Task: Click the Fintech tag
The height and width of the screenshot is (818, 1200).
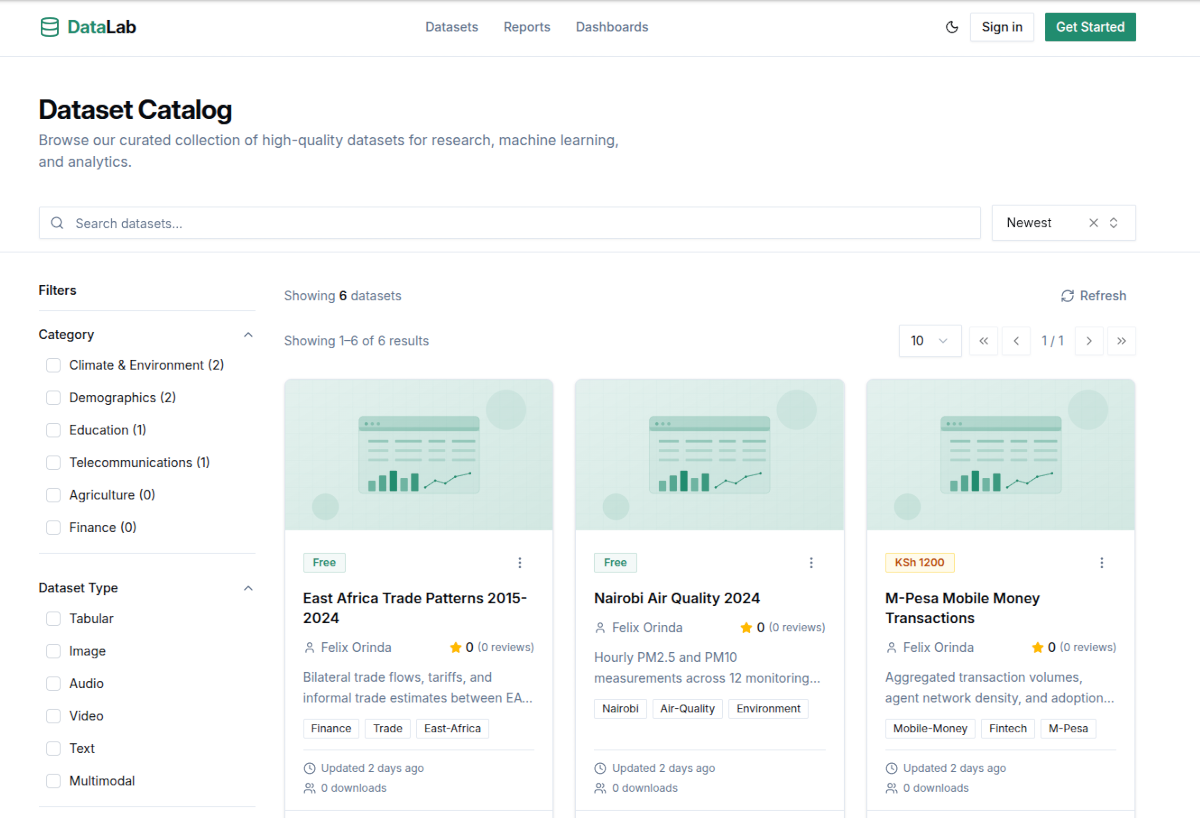Action: pyautogui.click(x=1008, y=729)
